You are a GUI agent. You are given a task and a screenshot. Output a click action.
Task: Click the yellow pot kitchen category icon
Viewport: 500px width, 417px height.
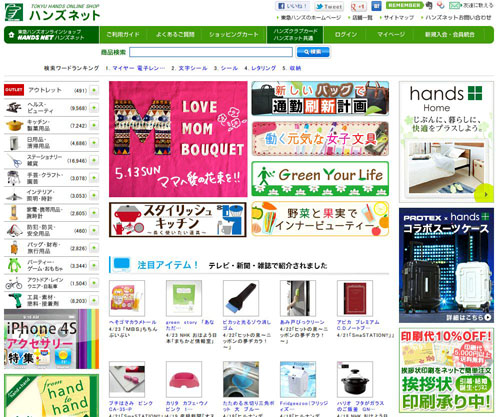point(14,125)
